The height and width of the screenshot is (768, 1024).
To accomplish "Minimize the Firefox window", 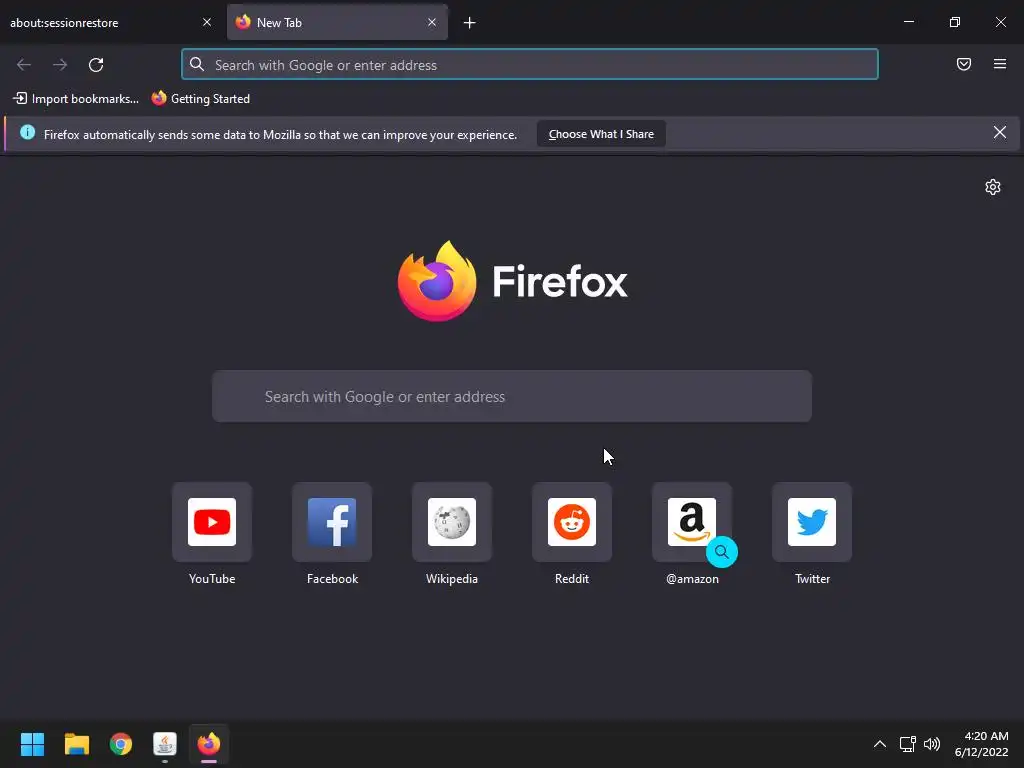I will 908,22.
